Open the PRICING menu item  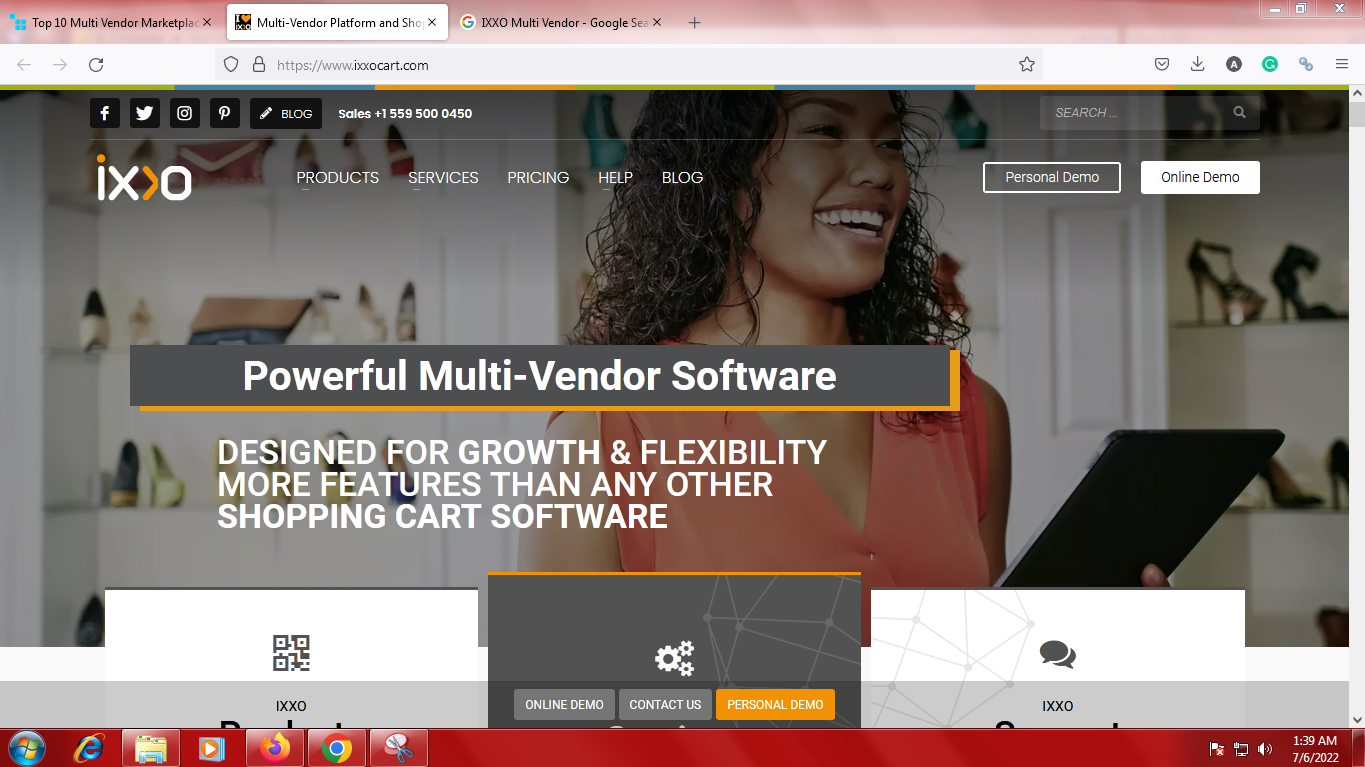pyautogui.click(x=538, y=177)
